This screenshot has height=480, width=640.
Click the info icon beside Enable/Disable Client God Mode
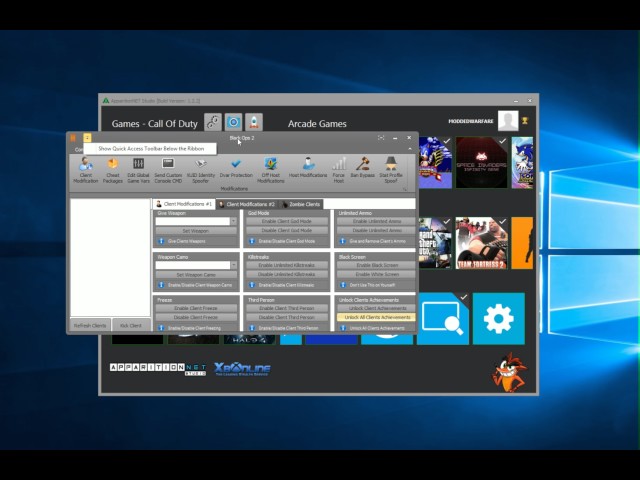[x=252, y=241]
